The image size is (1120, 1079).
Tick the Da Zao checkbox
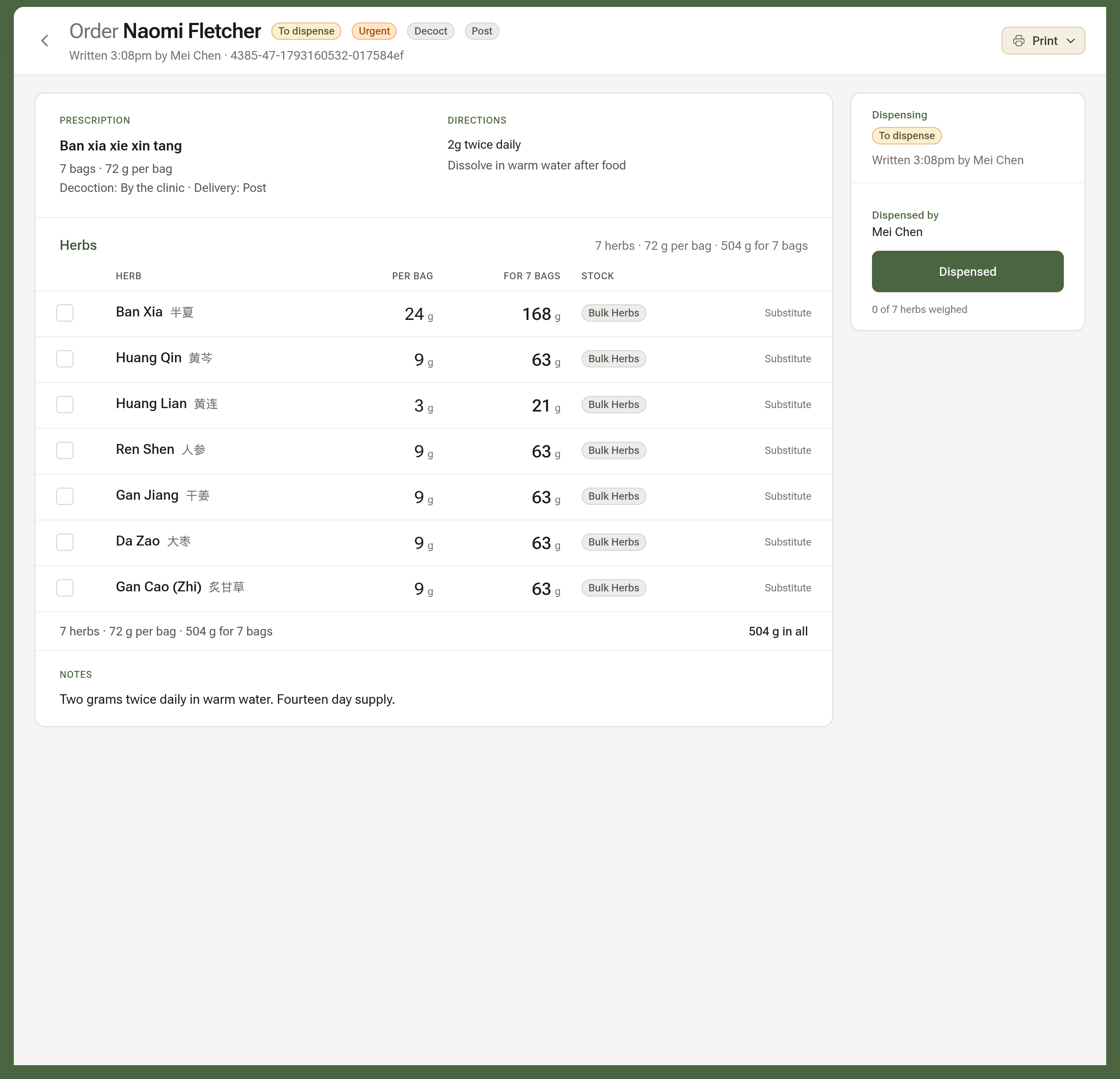coord(65,542)
